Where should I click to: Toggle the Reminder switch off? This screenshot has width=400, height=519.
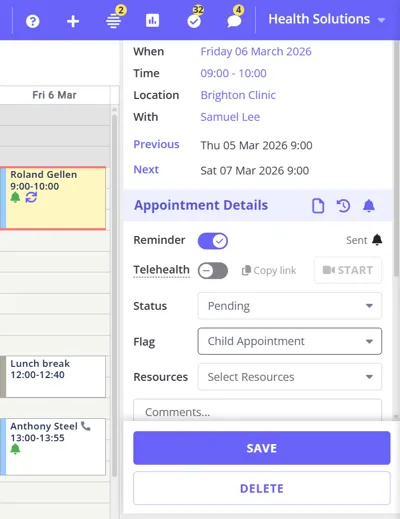point(213,241)
